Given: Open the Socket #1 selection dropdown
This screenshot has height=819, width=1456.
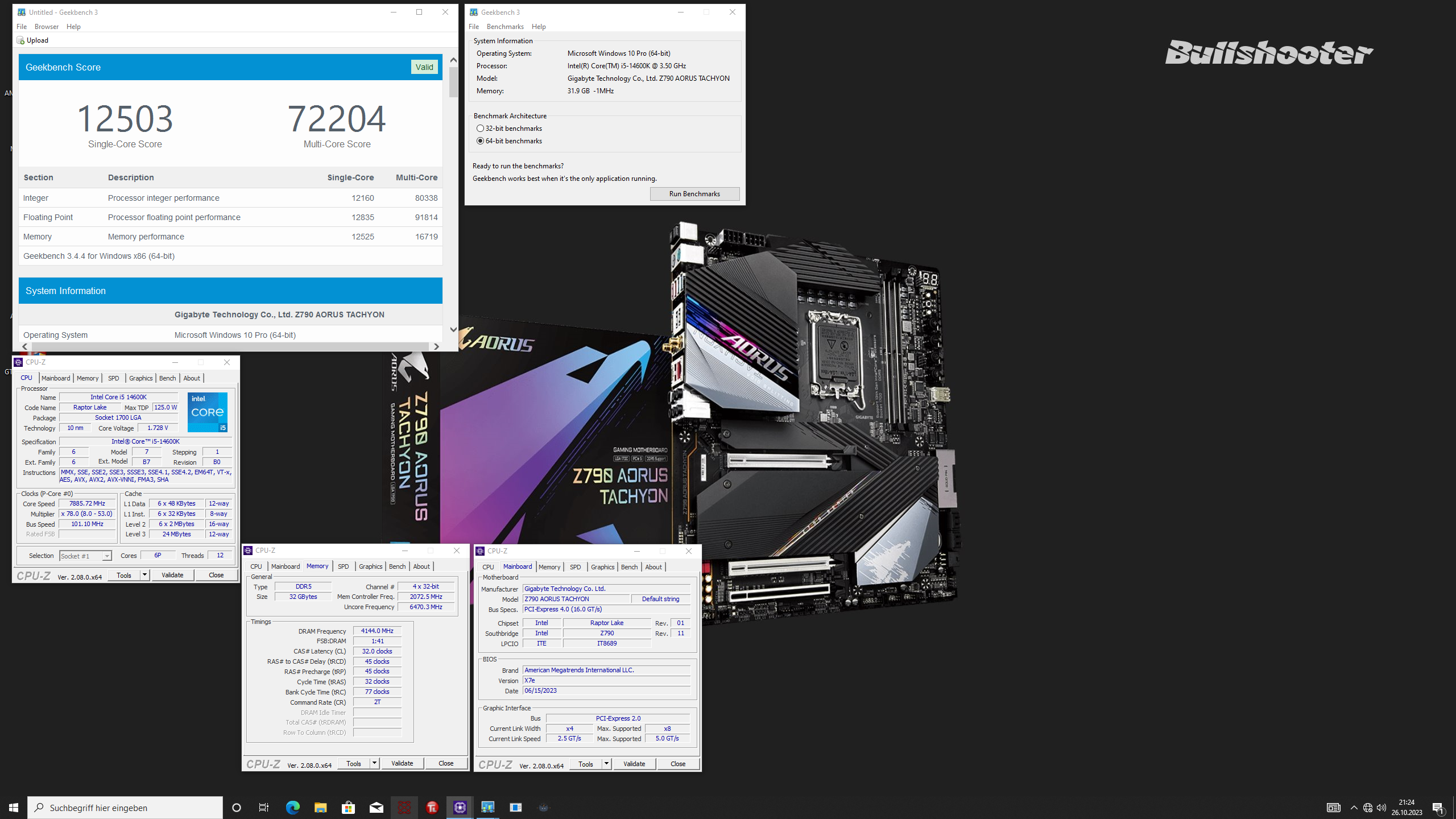Looking at the screenshot, I should (85, 556).
